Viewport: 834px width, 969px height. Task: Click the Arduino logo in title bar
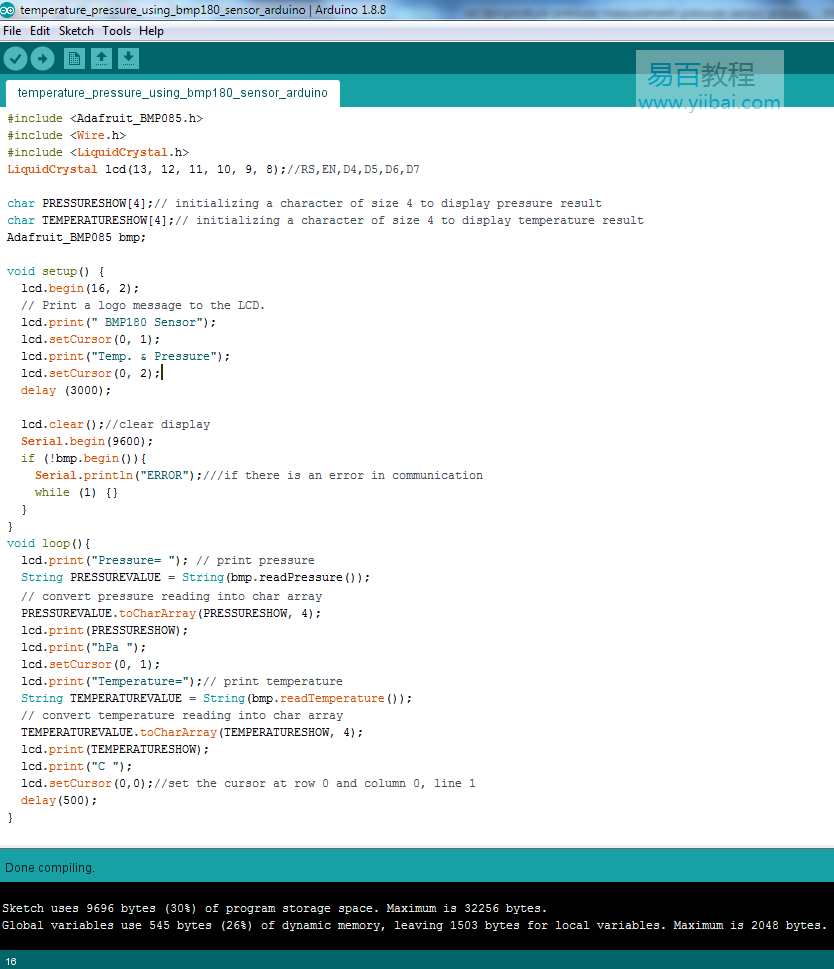[9, 10]
